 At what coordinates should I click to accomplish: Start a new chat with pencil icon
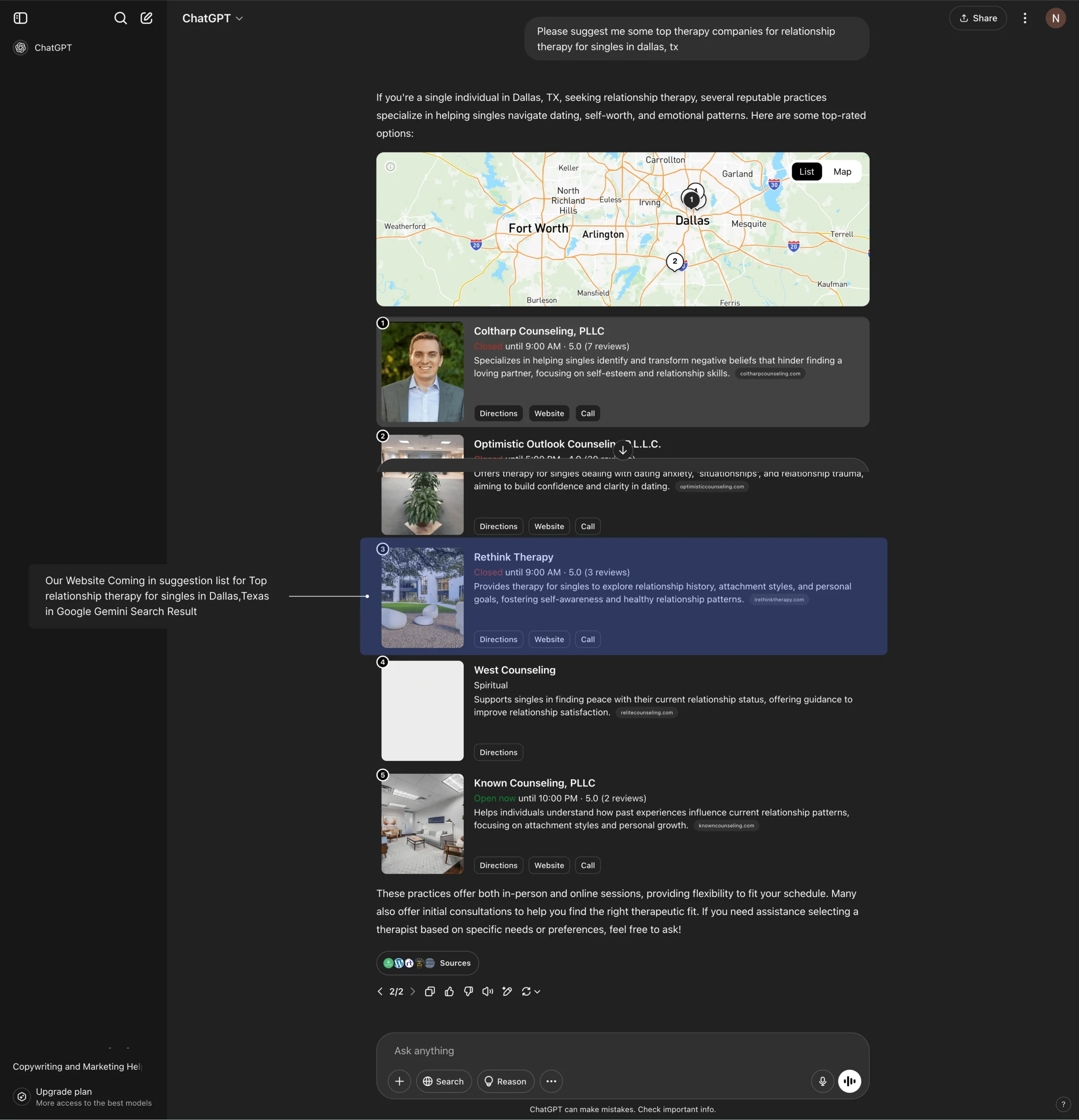[147, 18]
